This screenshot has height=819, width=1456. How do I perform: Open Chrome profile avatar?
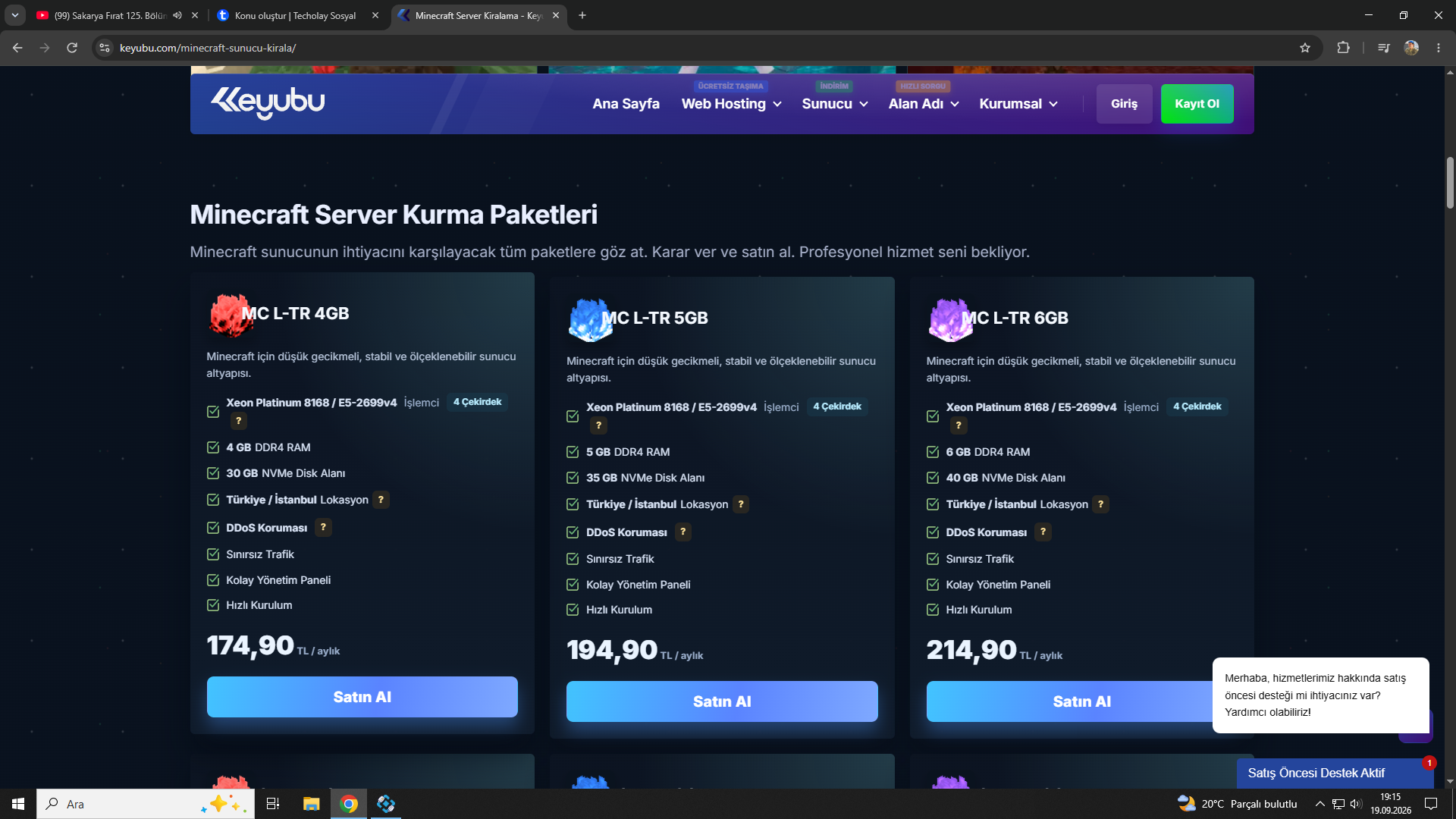(x=1411, y=48)
